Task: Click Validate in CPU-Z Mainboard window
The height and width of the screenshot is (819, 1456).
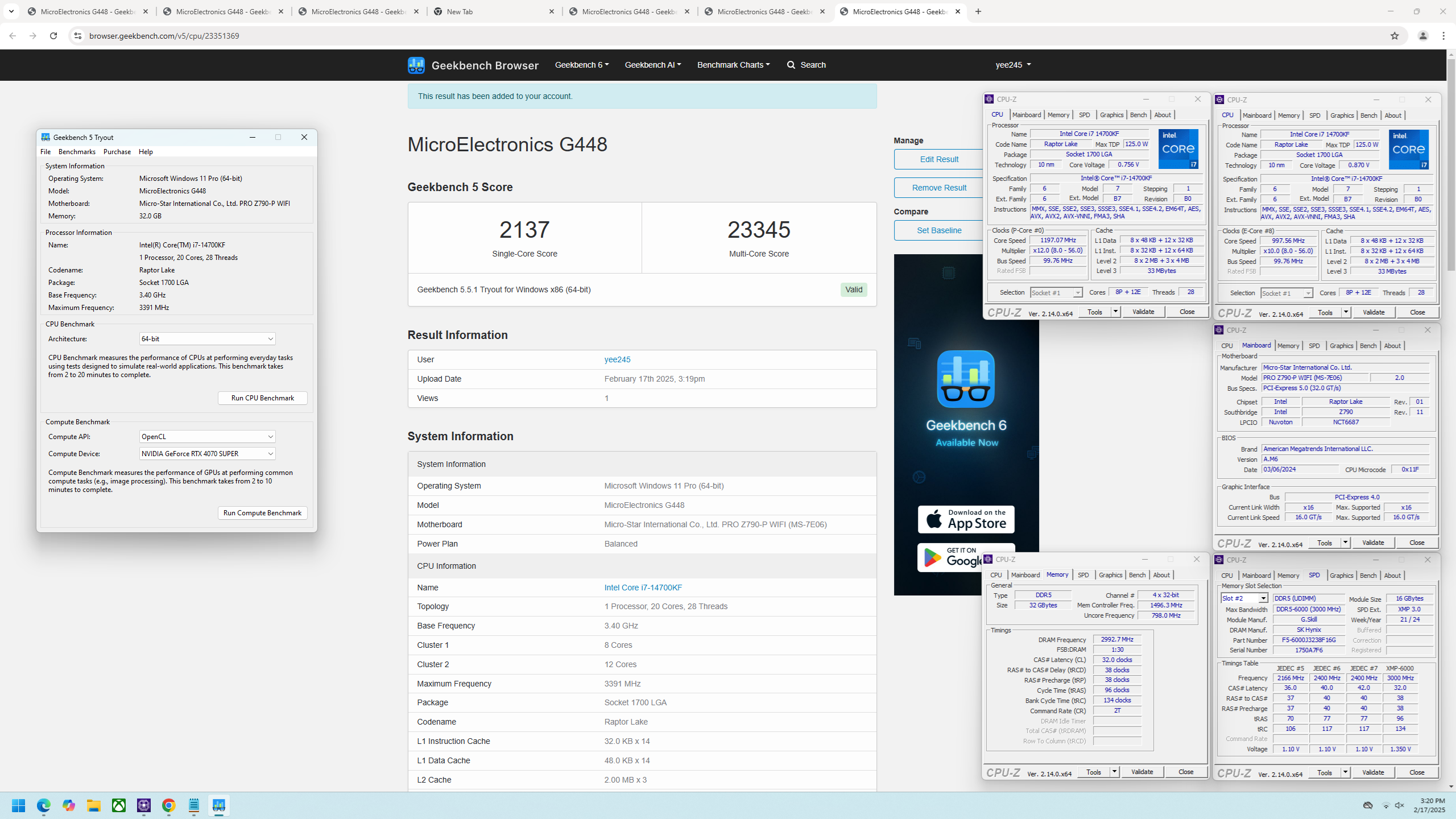Action: point(1373,543)
